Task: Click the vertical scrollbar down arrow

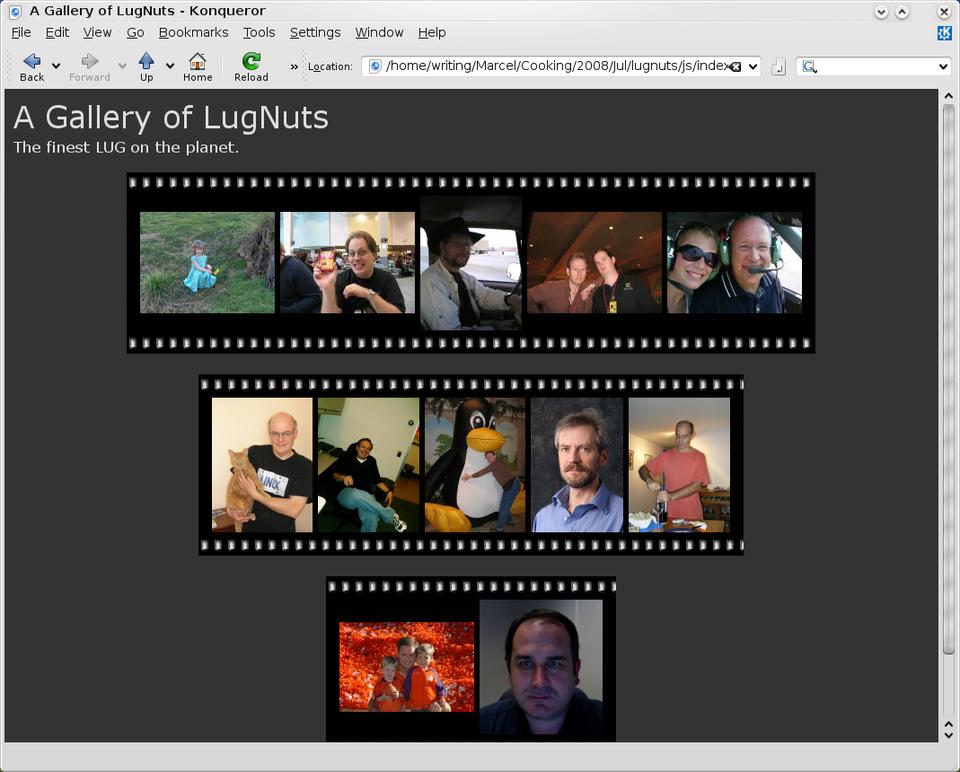Action: coord(948,734)
